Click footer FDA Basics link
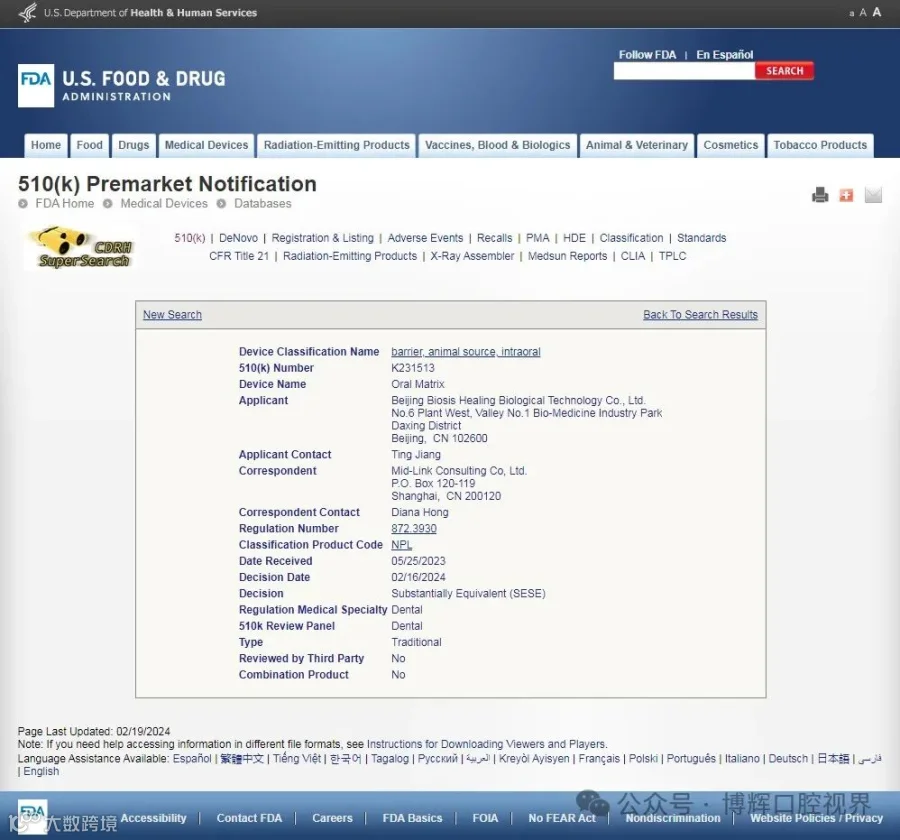This screenshot has width=900, height=840. click(x=412, y=818)
